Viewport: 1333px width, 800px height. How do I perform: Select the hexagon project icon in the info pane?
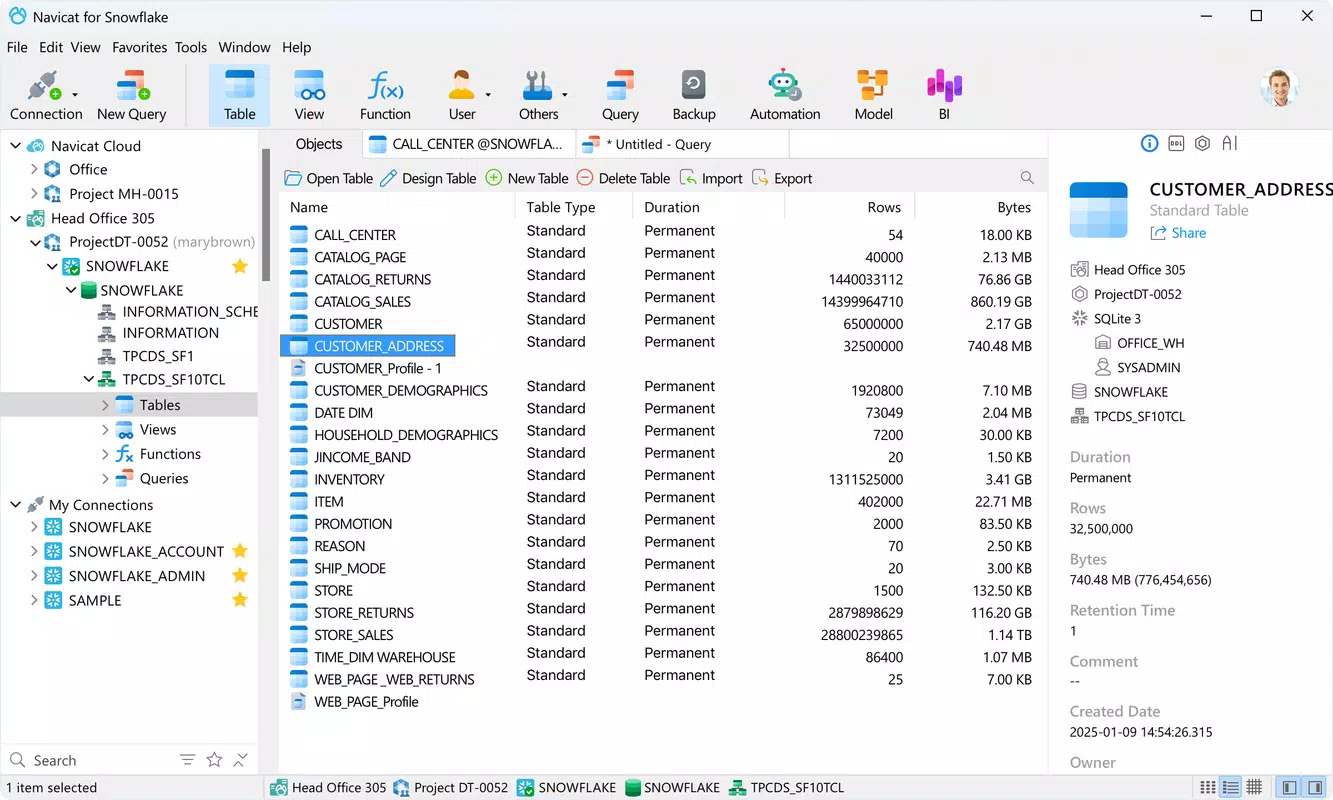1203,143
